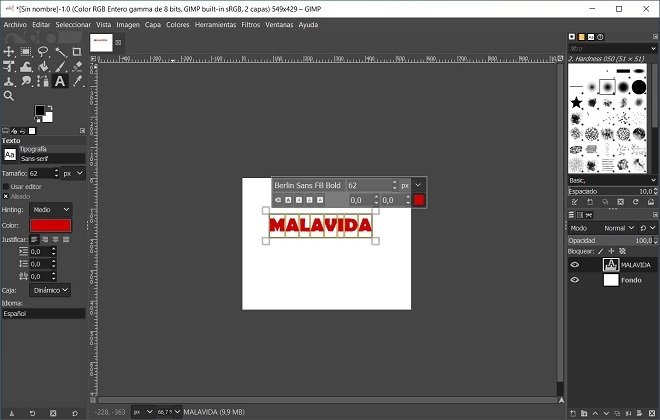This screenshot has width=660, height=420.
Task: Open the brush filter tag dropdown
Action: pyautogui.click(x=653, y=49)
